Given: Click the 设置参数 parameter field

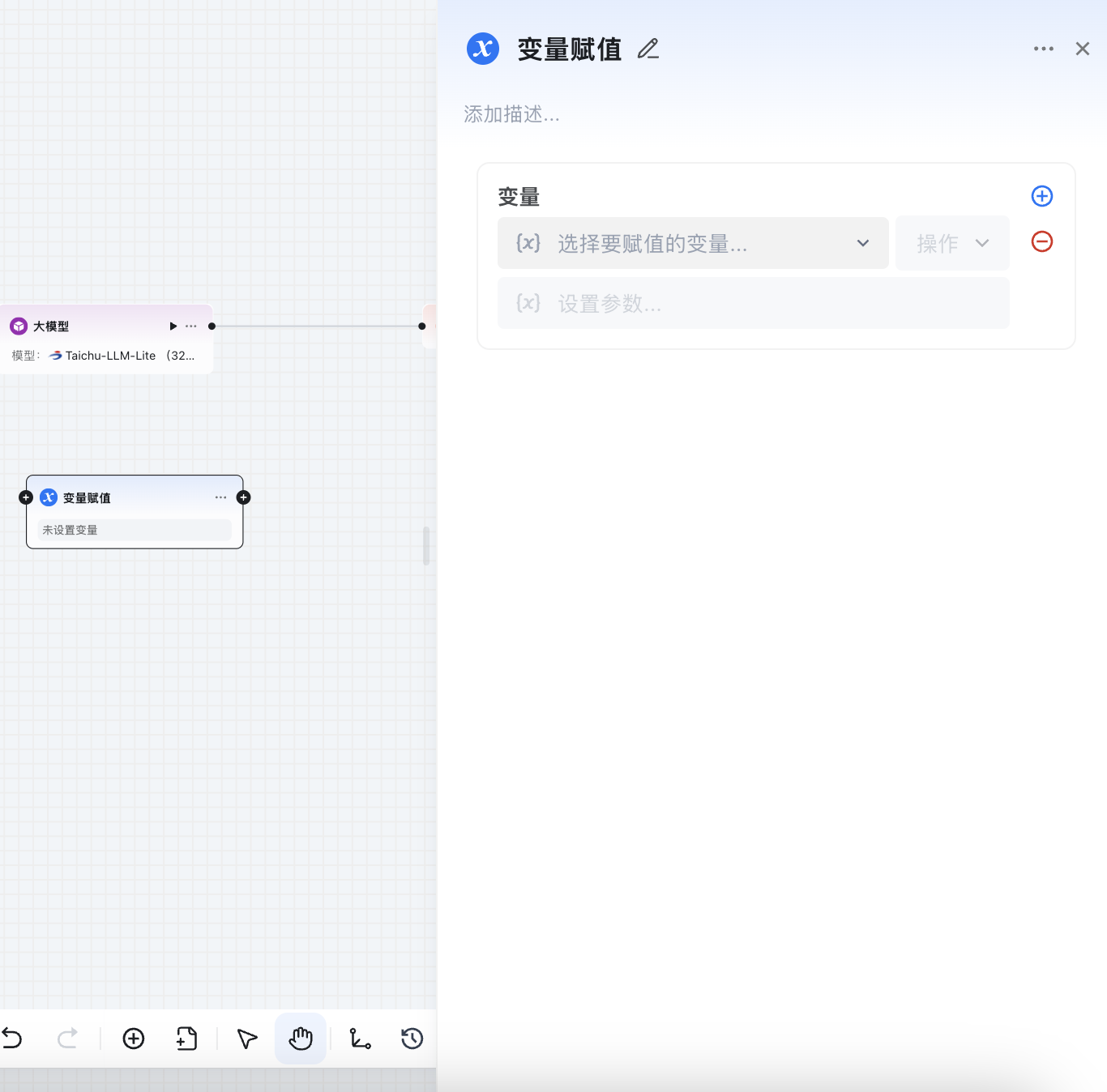Looking at the screenshot, I should [x=752, y=303].
